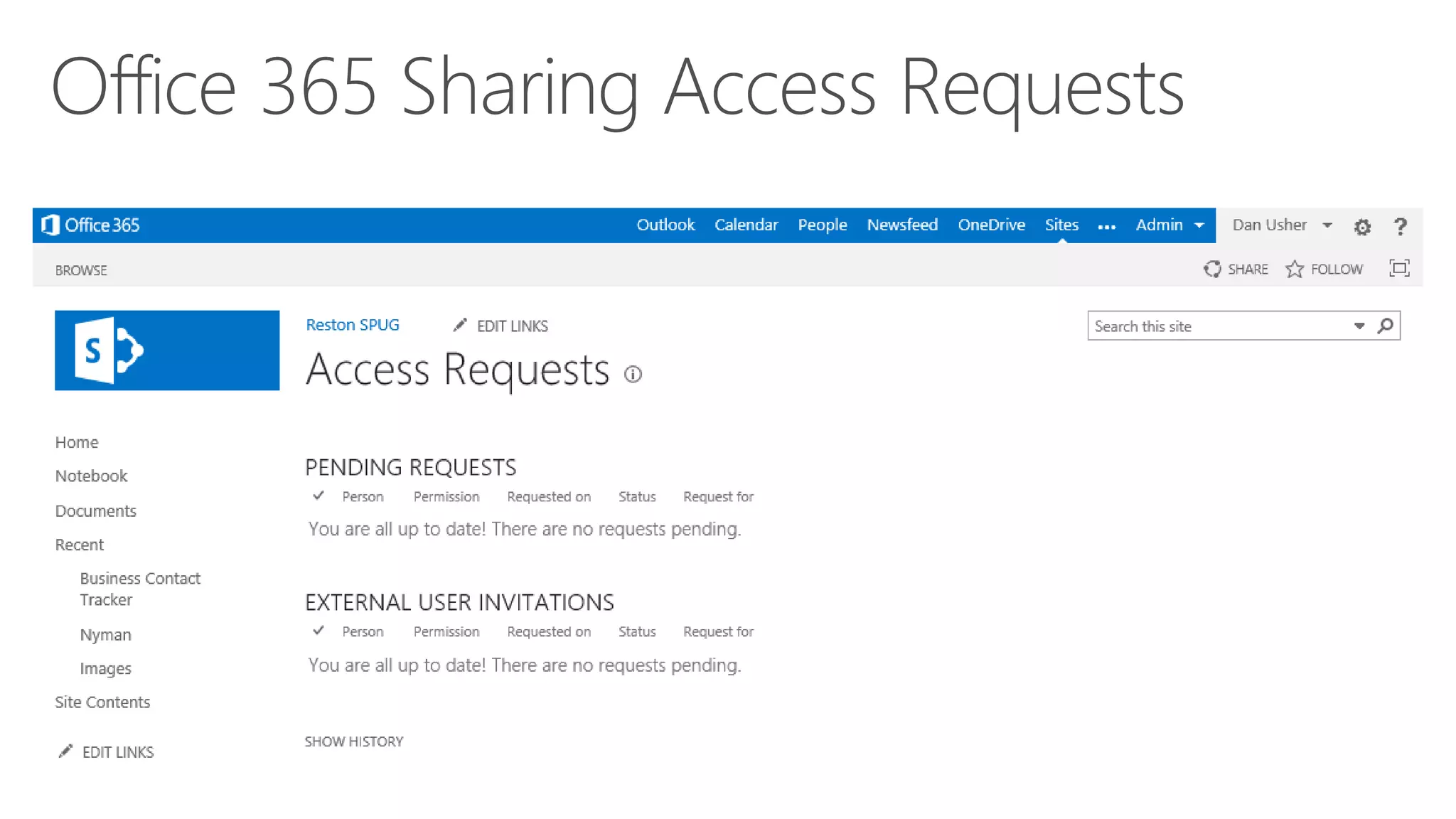Toggle select-all checkmark in External User Invitations
Screen dimensions: 1456x819
pos(318,631)
